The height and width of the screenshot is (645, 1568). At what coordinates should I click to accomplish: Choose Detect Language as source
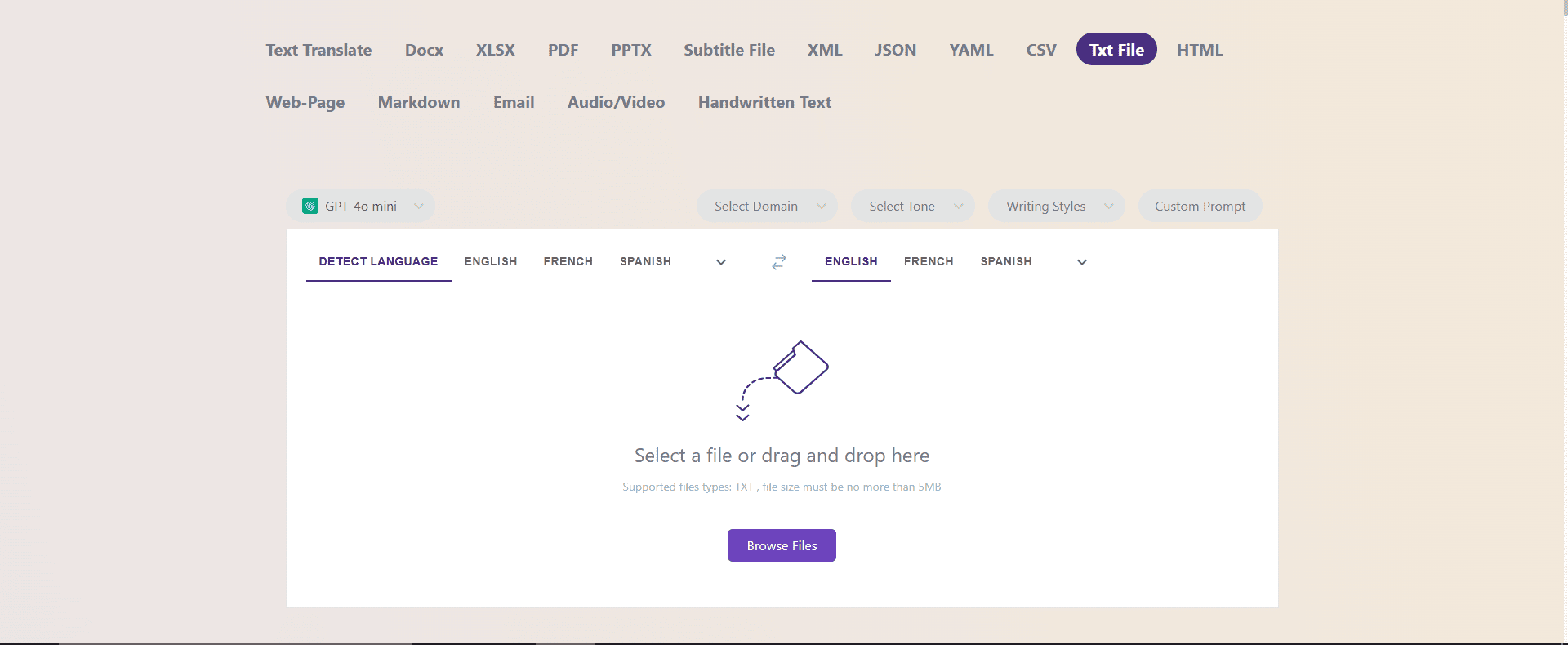click(378, 261)
